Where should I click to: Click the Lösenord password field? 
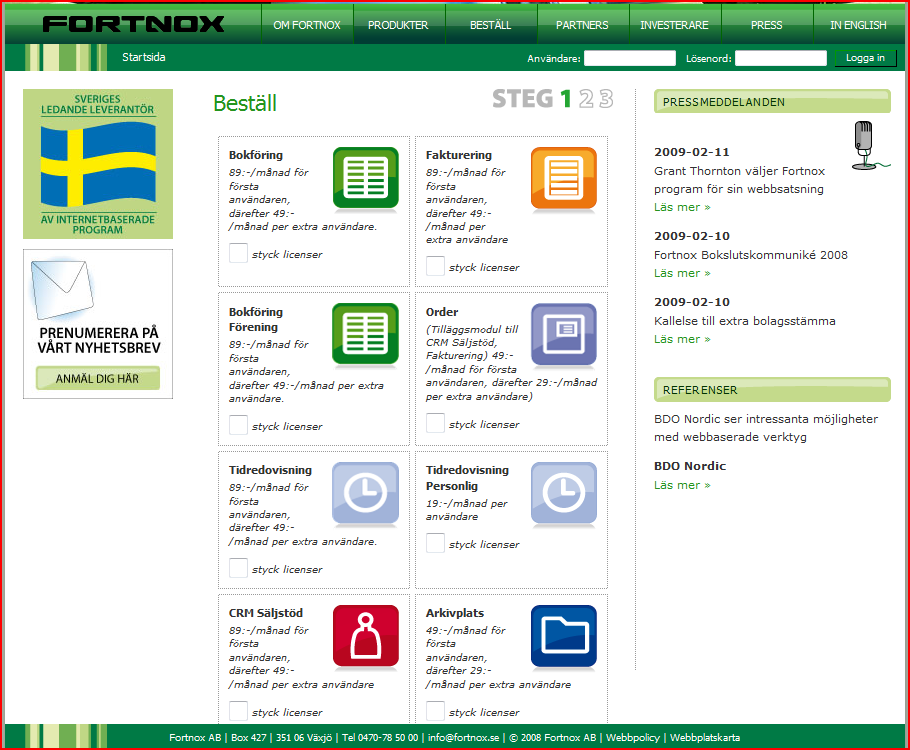[x=781, y=58]
